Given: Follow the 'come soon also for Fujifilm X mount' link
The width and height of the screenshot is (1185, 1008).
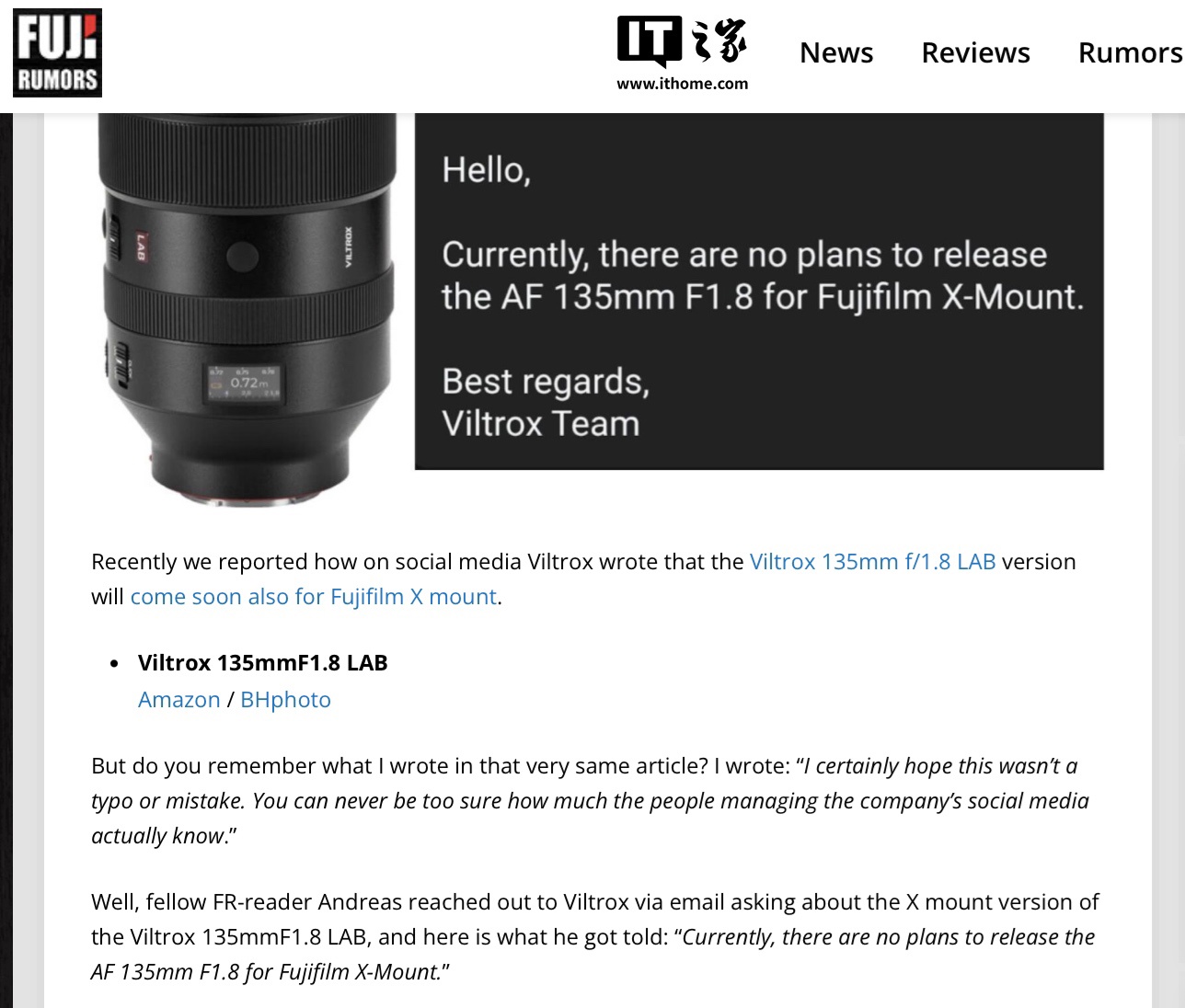Looking at the screenshot, I should 314,596.
